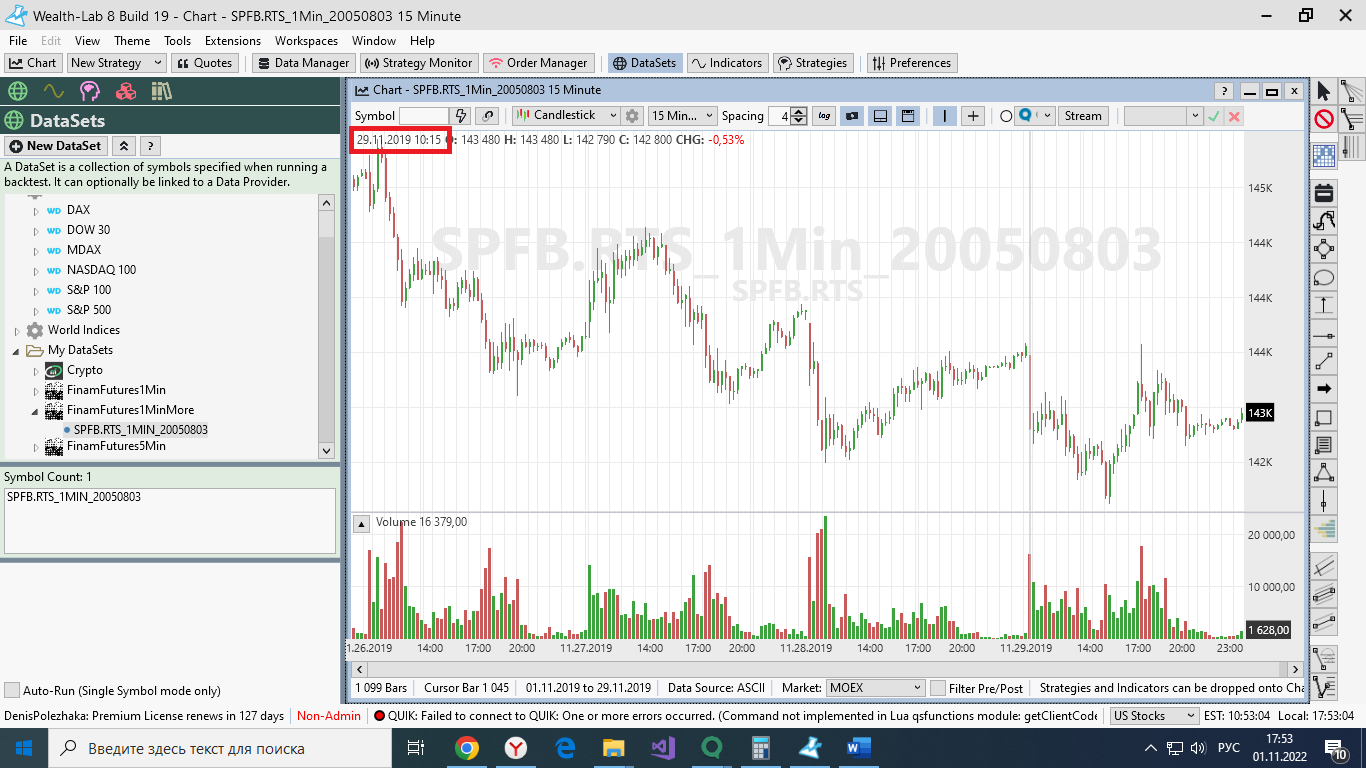Image resolution: width=1366 pixels, height=768 pixels.
Task: Toggle logarithmic scale on the chart
Action: 824,116
